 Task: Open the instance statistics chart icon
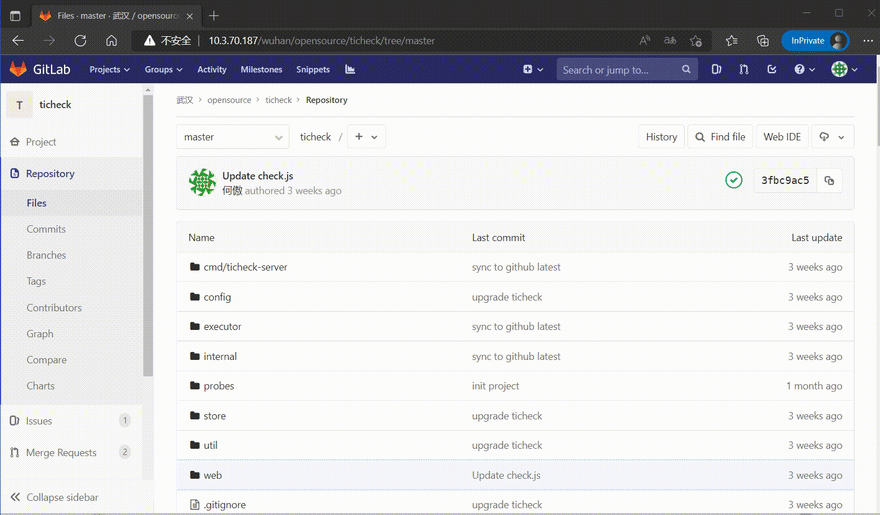coord(350,70)
